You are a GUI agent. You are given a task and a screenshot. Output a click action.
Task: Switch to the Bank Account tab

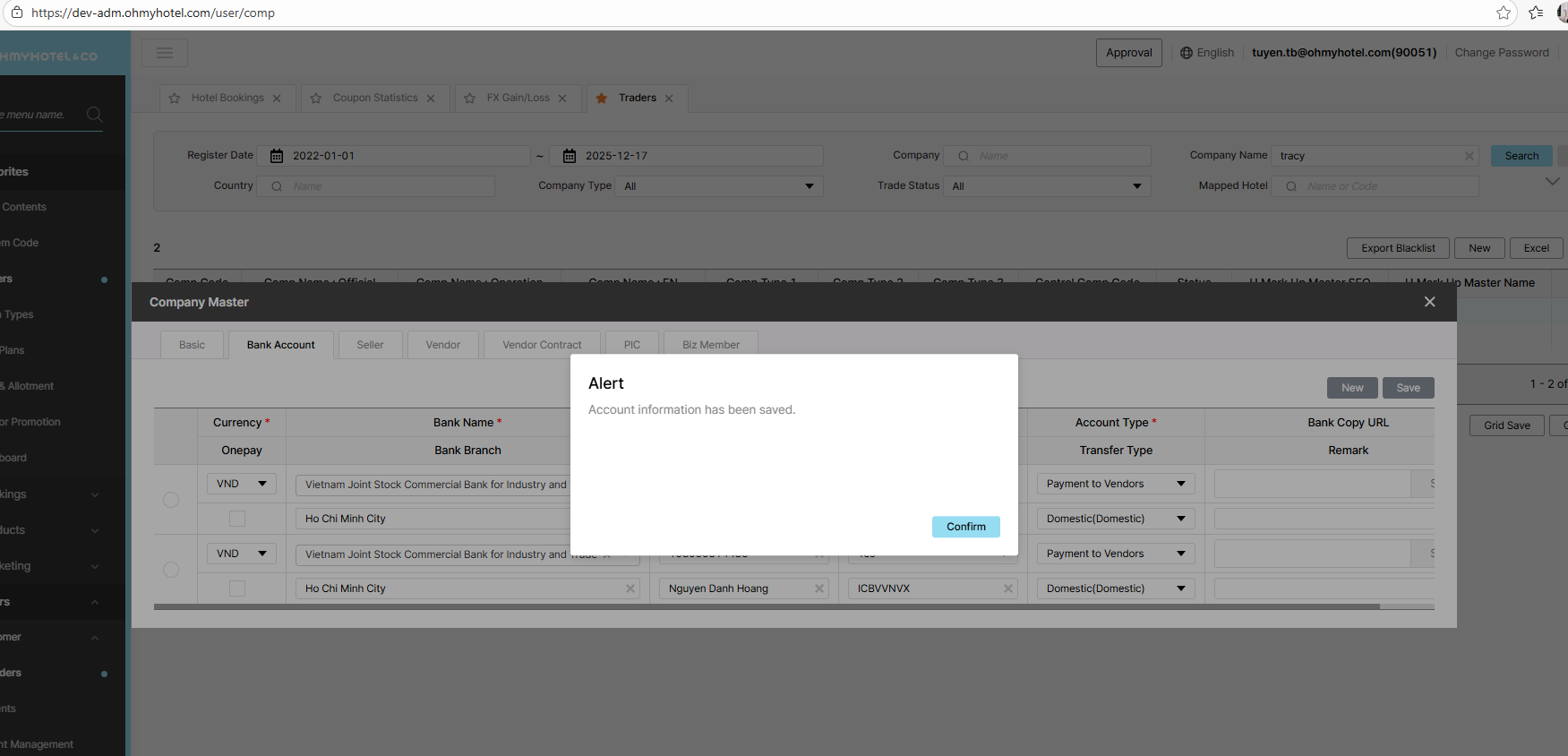coord(281,345)
